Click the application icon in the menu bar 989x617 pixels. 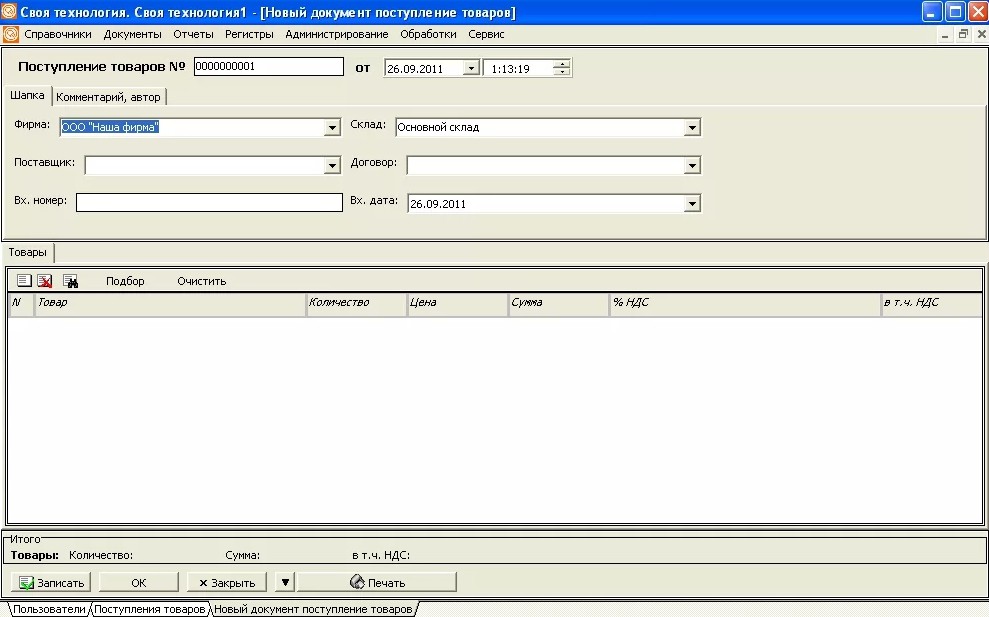click(x=11, y=34)
